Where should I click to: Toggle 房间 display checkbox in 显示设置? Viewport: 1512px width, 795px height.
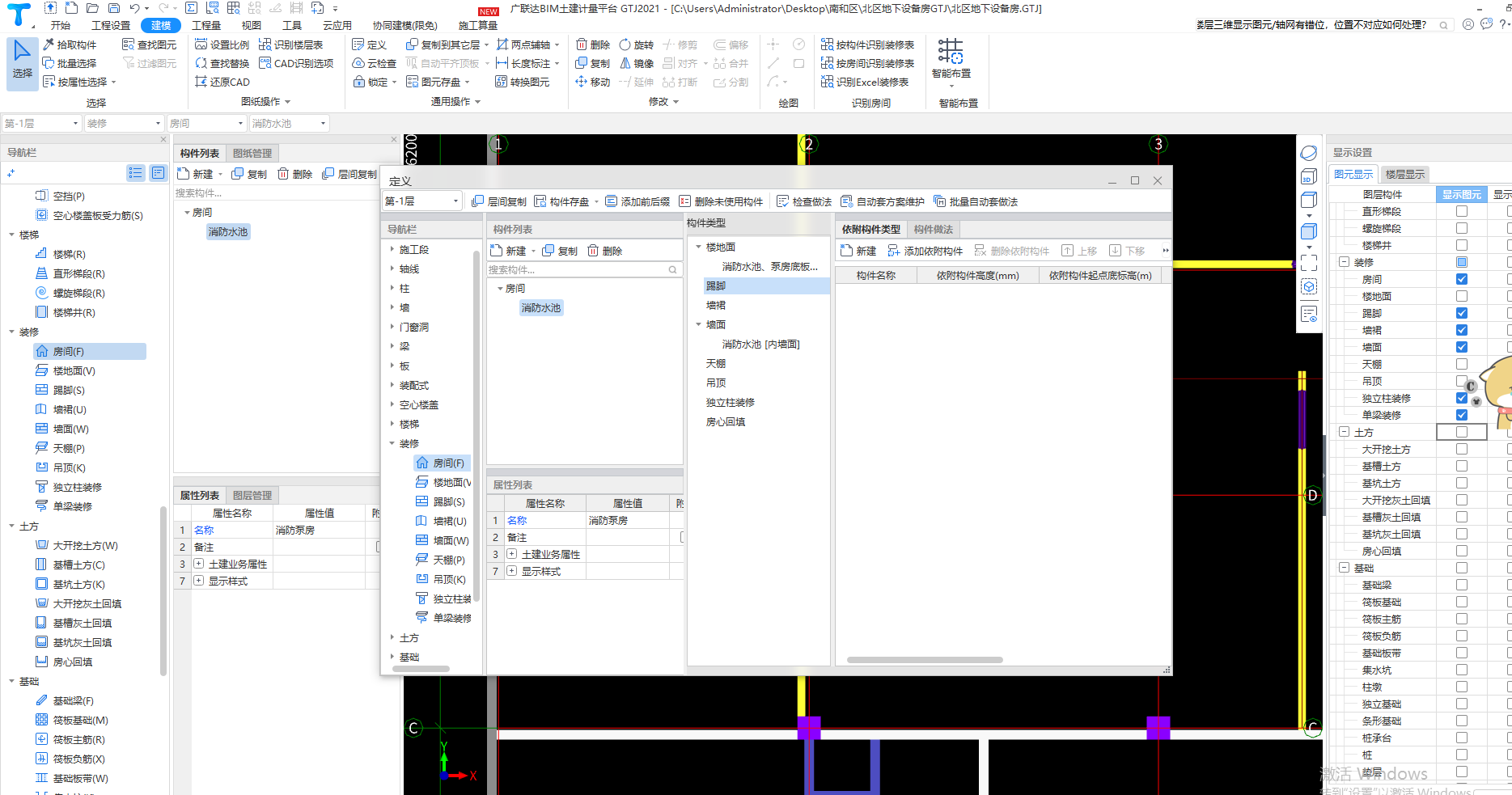[1461, 279]
